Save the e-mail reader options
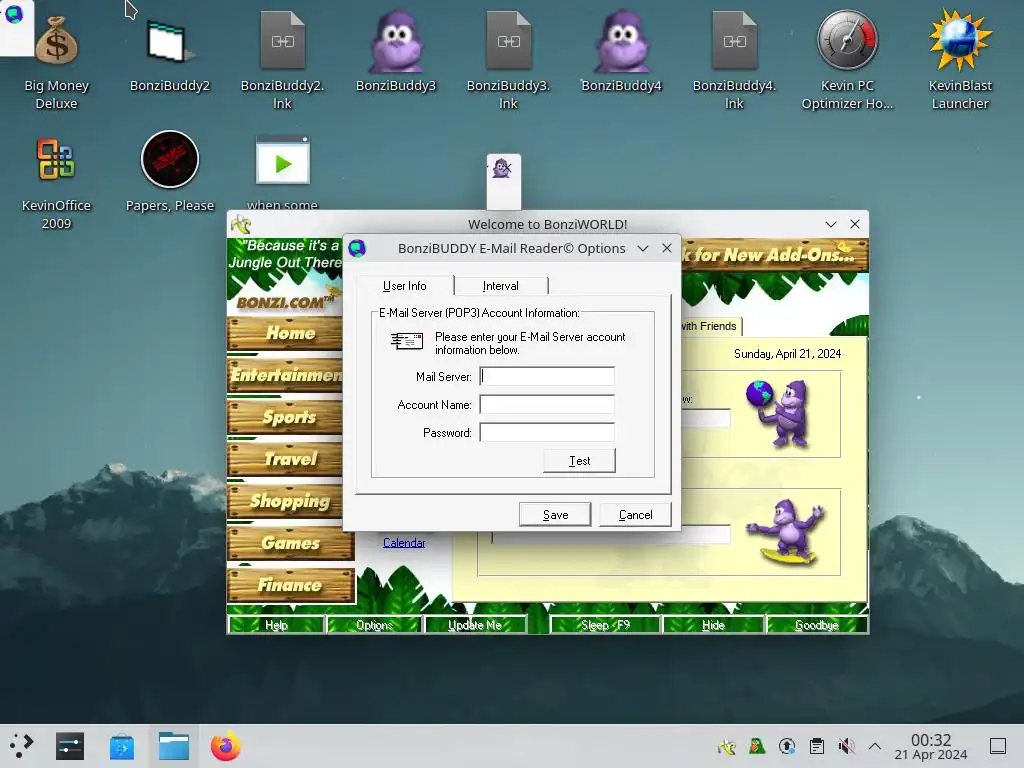 pyautogui.click(x=555, y=515)
